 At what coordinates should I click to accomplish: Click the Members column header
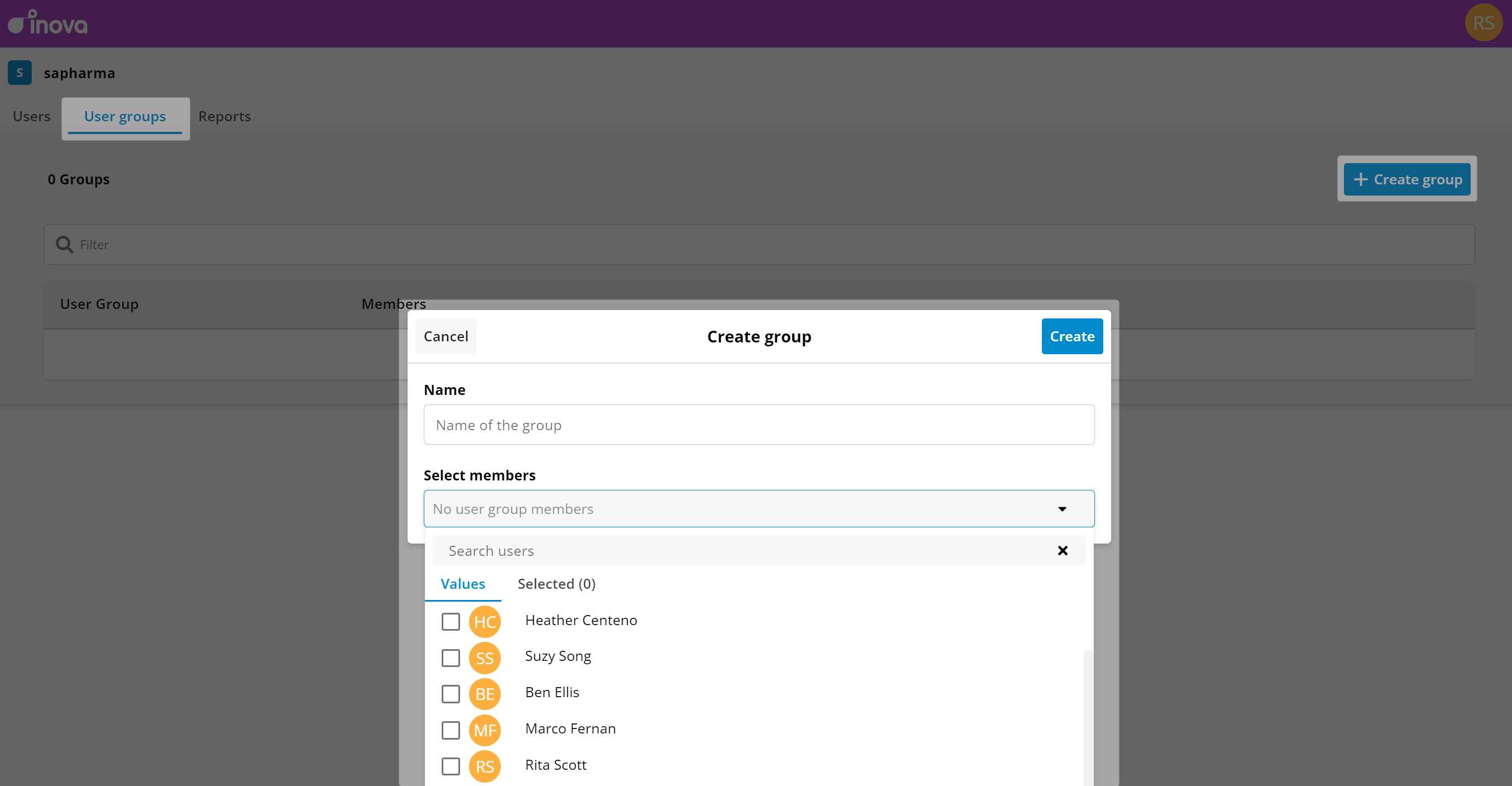tap(393, 304)
